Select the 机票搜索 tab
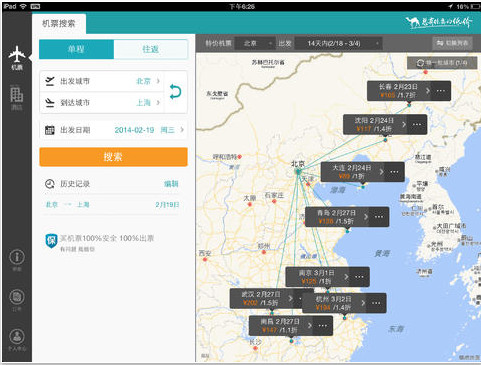 coord(59,24)
